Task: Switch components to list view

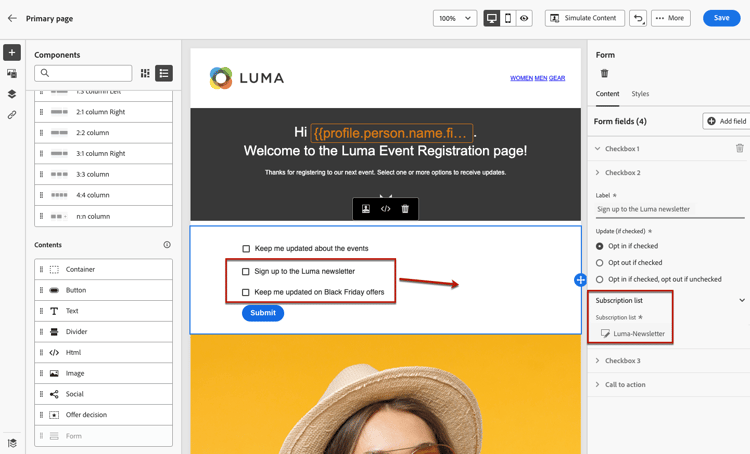Action: [164, 73]
